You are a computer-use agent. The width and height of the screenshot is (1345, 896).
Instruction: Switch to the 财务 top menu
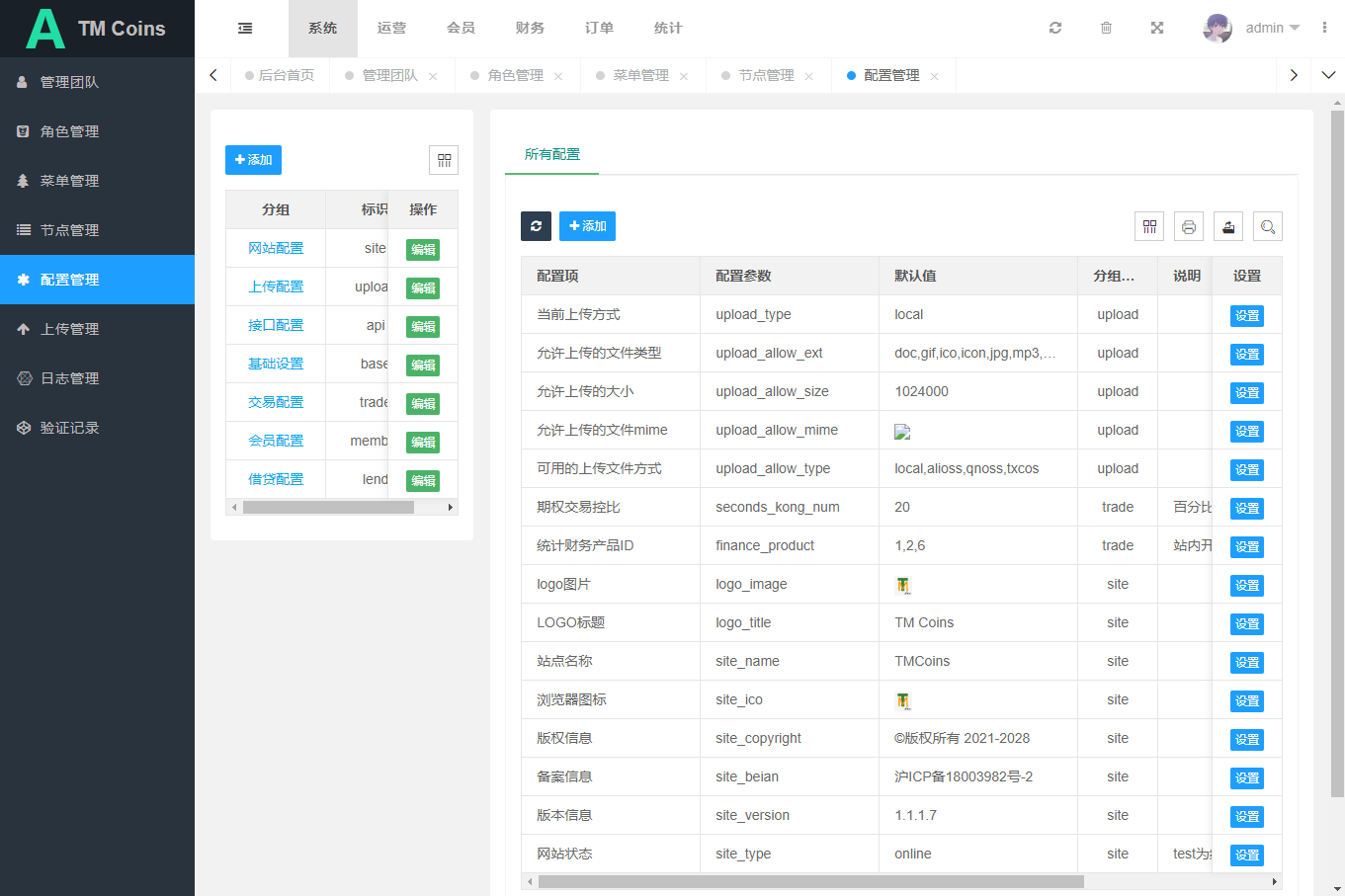tap(530, 29)
